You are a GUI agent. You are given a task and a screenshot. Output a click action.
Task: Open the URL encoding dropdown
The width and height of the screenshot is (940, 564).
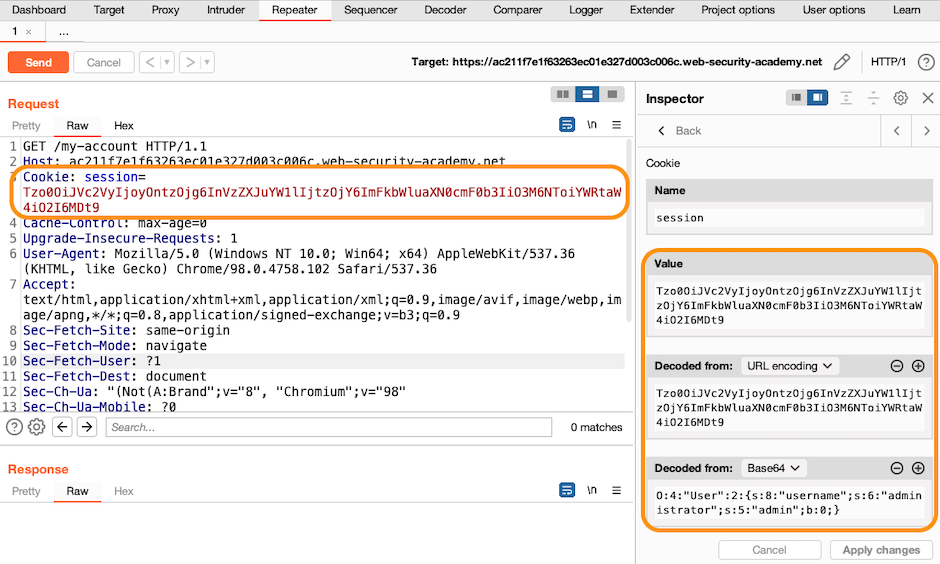point(790,366)
